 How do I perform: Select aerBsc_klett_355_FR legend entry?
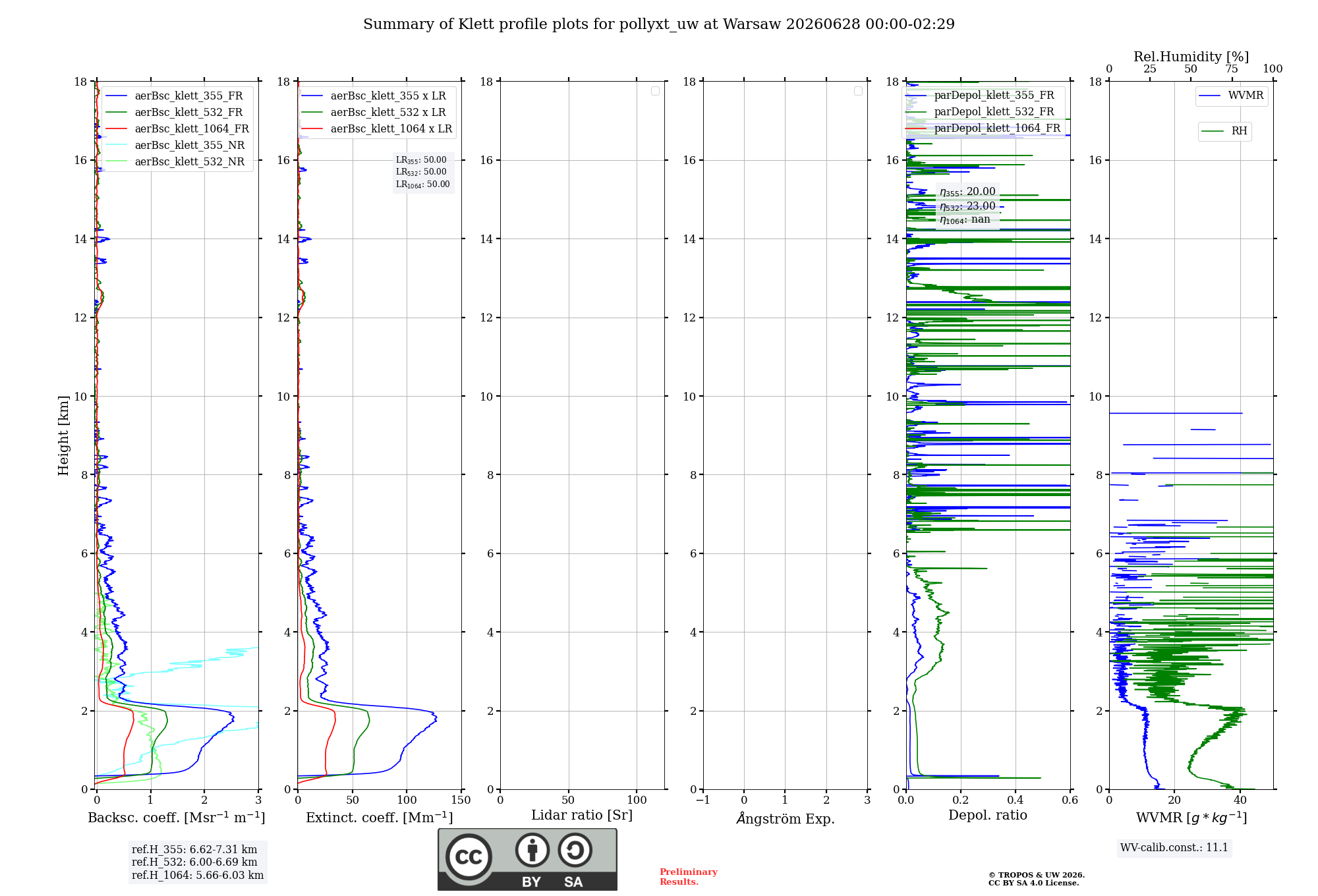[177, 96]
